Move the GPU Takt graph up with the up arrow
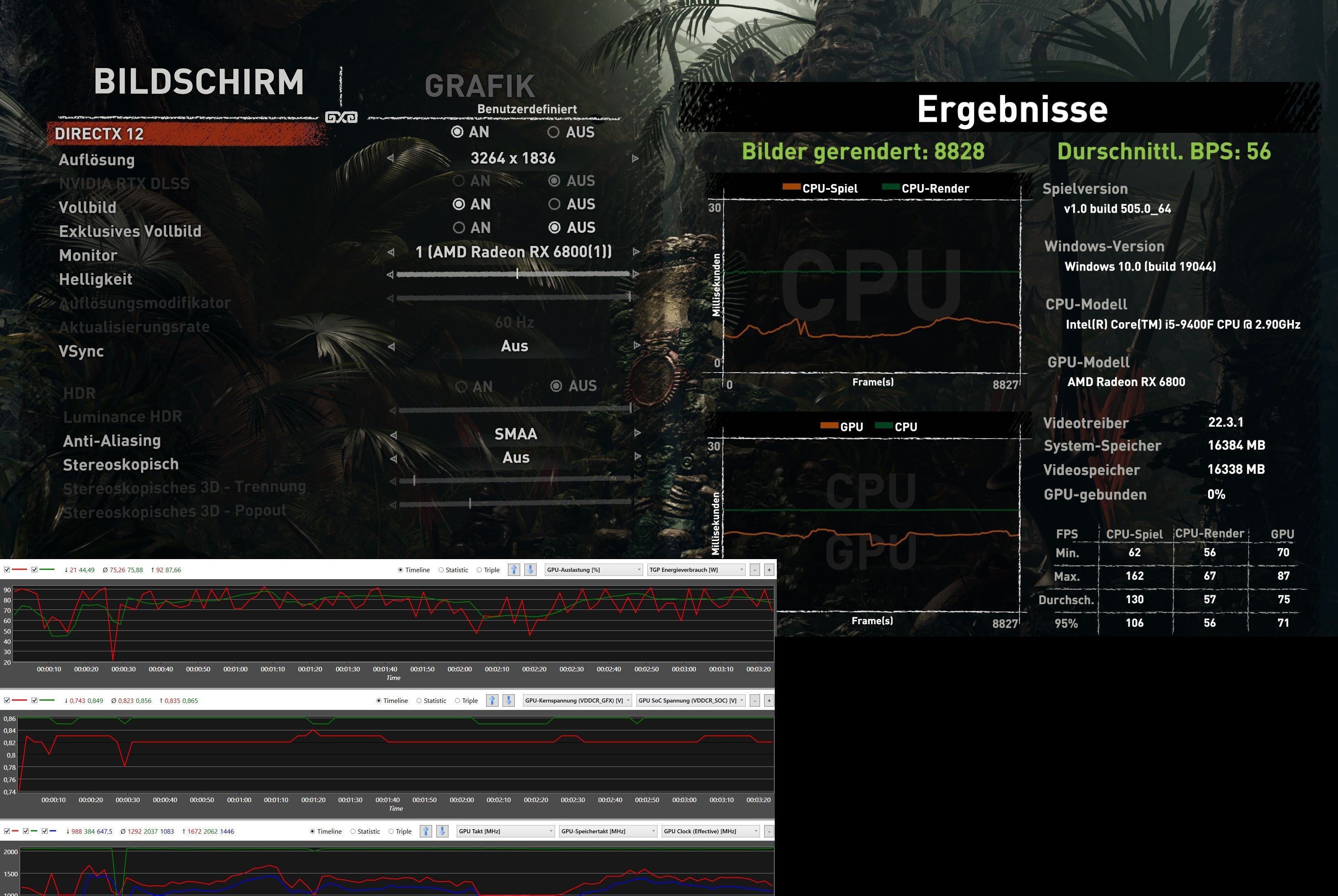 [x=426, y=831]
